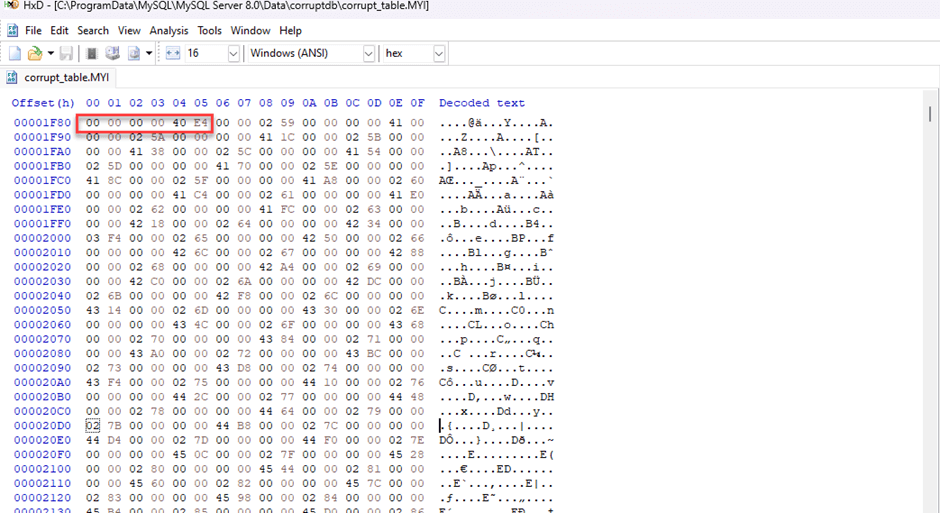This screenshot has height=513, width=940.
Task: Click the document icon beside File menu
Action: 13,31
